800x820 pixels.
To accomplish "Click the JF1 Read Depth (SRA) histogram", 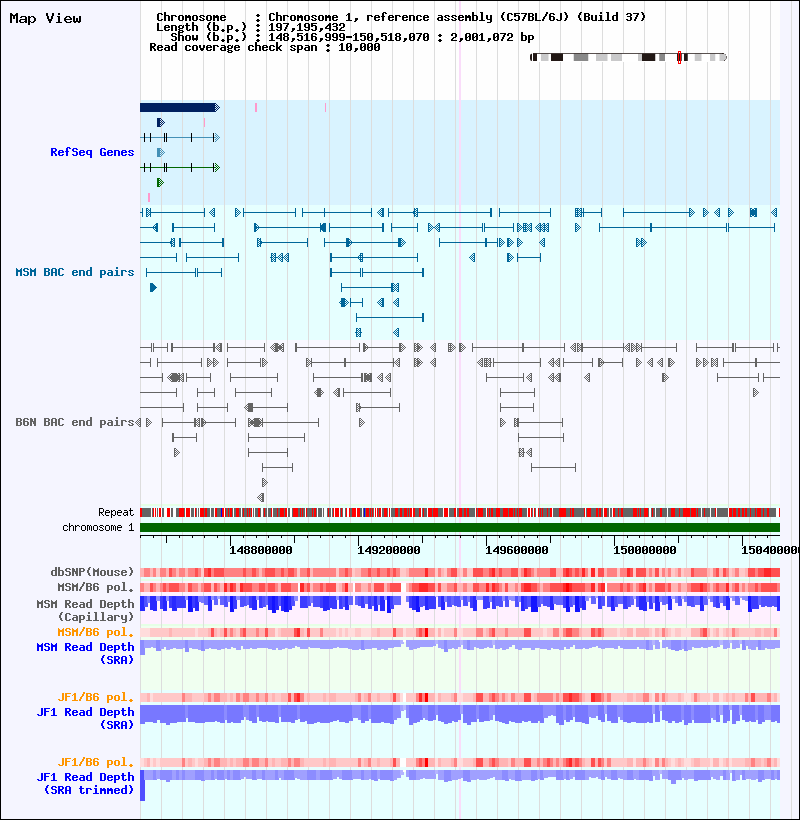I will [x=460, y=714].
